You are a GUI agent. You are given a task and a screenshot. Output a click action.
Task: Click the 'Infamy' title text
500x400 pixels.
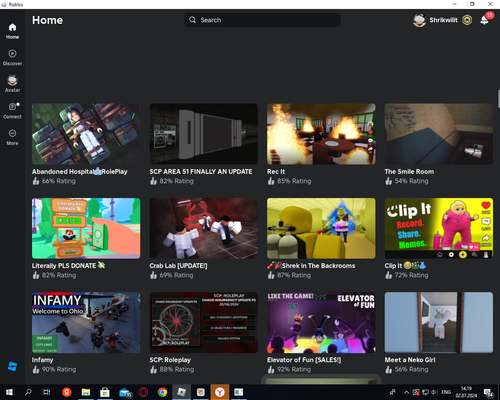(42, 360)
